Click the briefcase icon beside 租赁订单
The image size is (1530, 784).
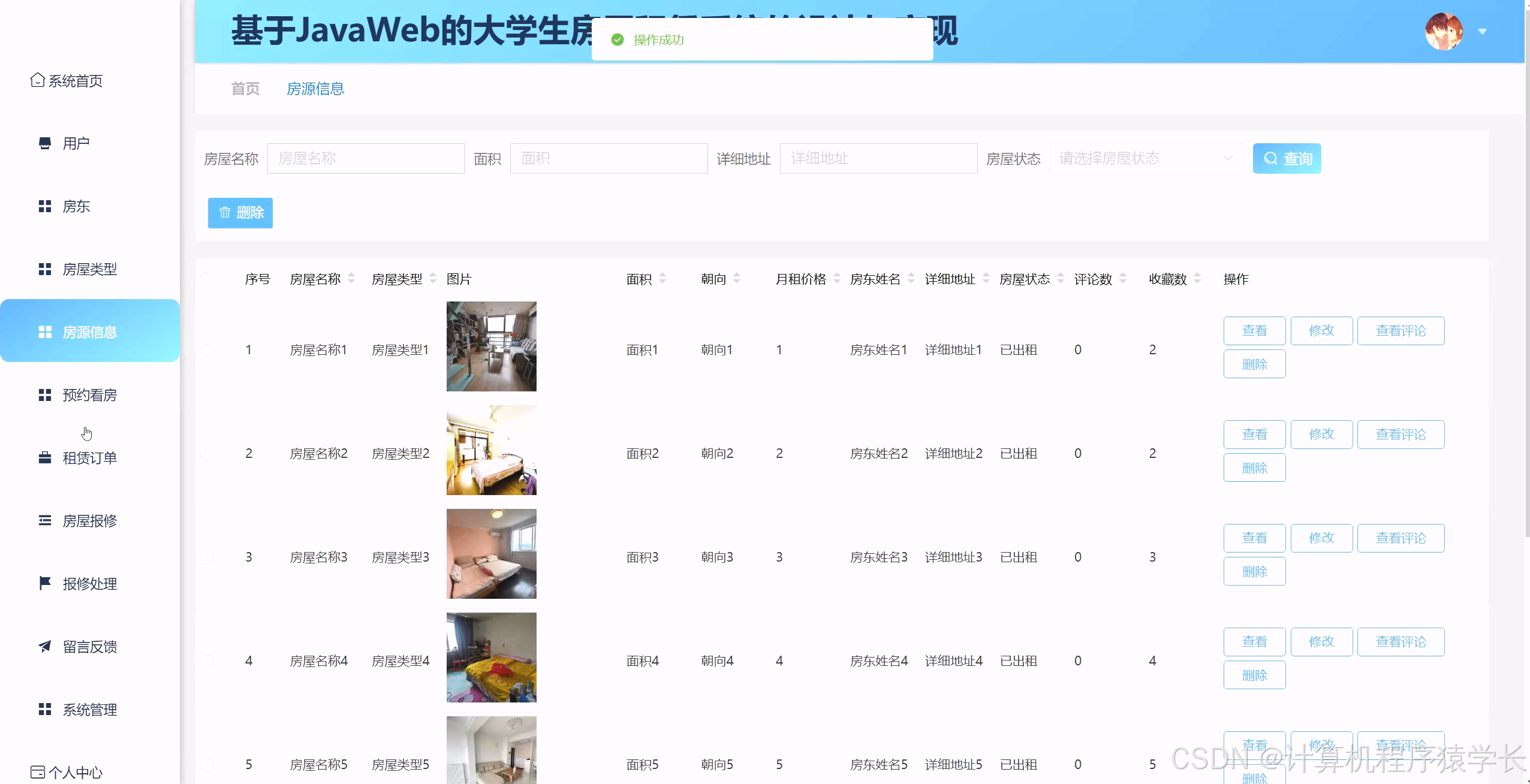coord(45,458)
